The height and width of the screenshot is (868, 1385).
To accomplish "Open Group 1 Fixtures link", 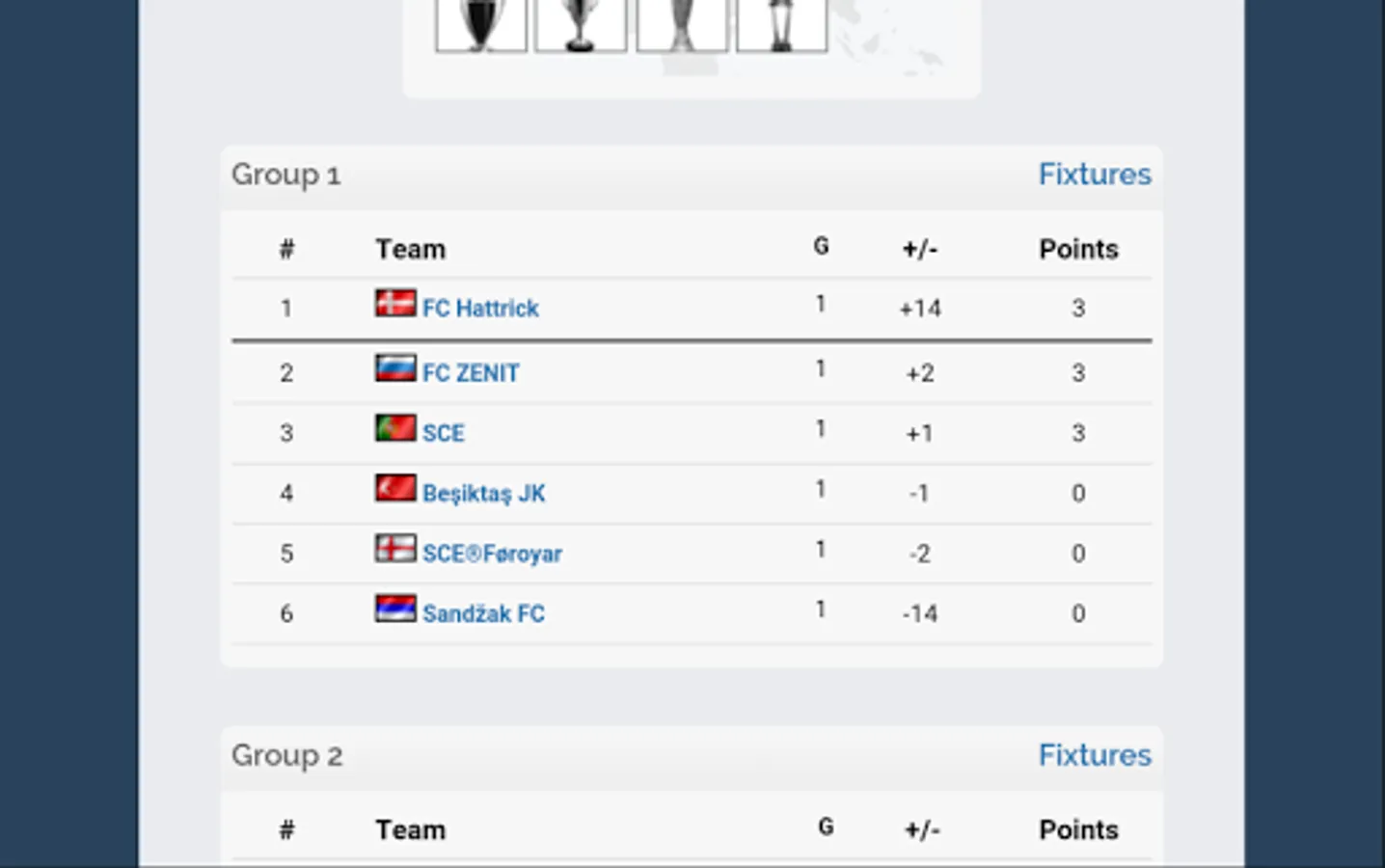I will pyautogui.click(x=1094, y=175).
